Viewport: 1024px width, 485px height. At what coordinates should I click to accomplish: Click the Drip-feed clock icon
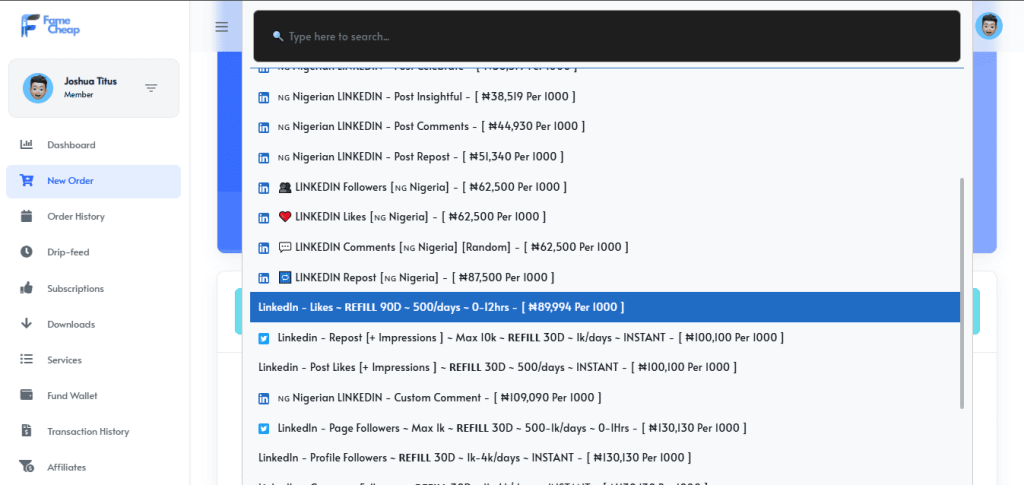point(27,252)
